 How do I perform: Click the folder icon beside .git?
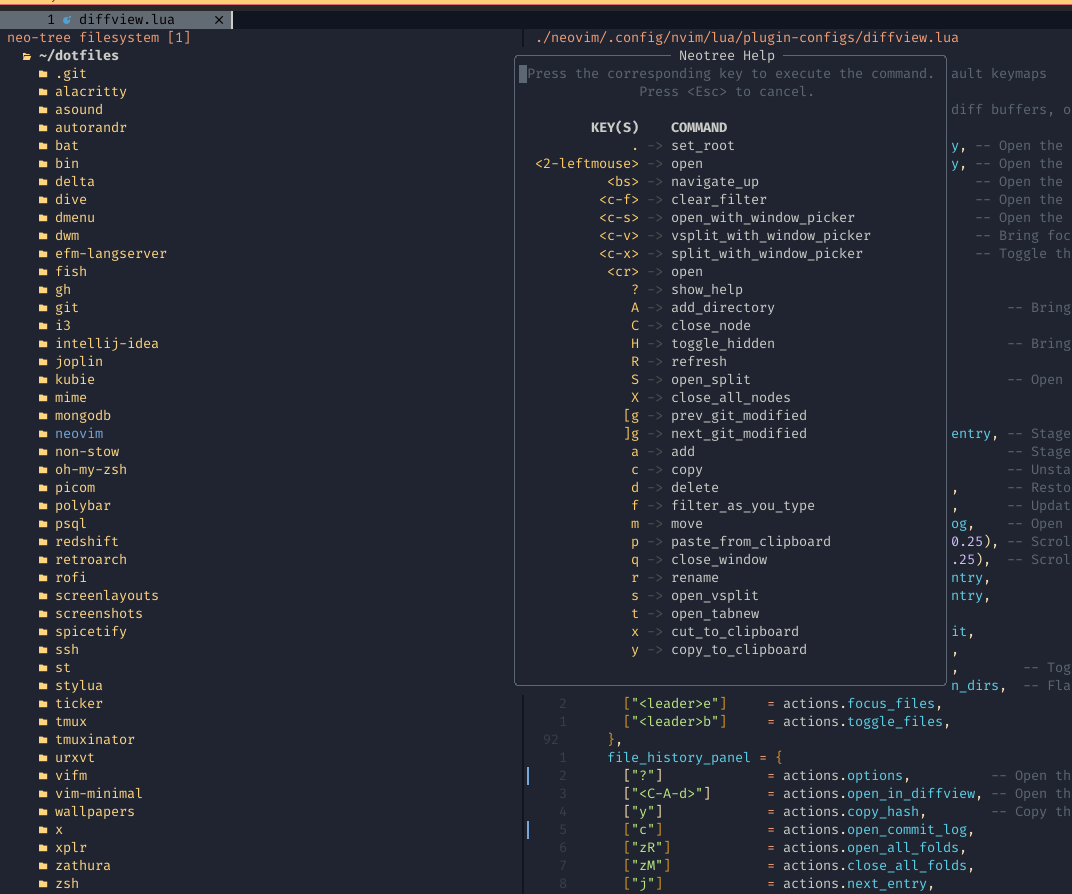click(x=43, y=74)
